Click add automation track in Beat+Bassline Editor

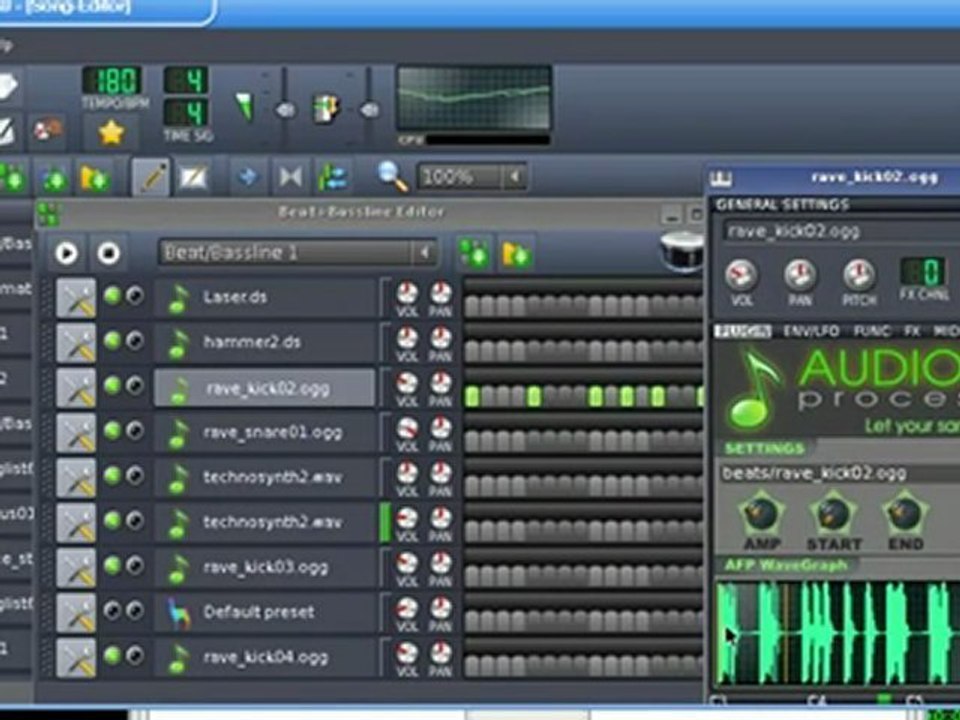click(516, 253)
